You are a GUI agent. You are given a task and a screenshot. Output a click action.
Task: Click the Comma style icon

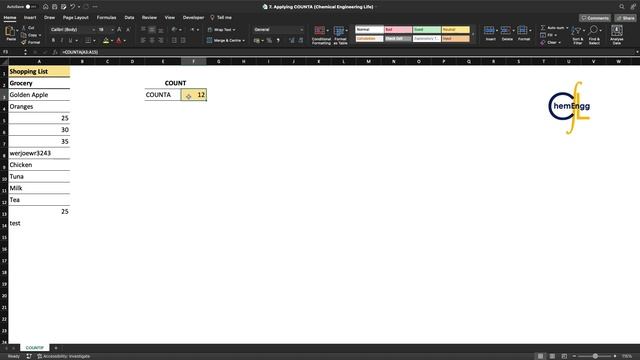[278, 40]
